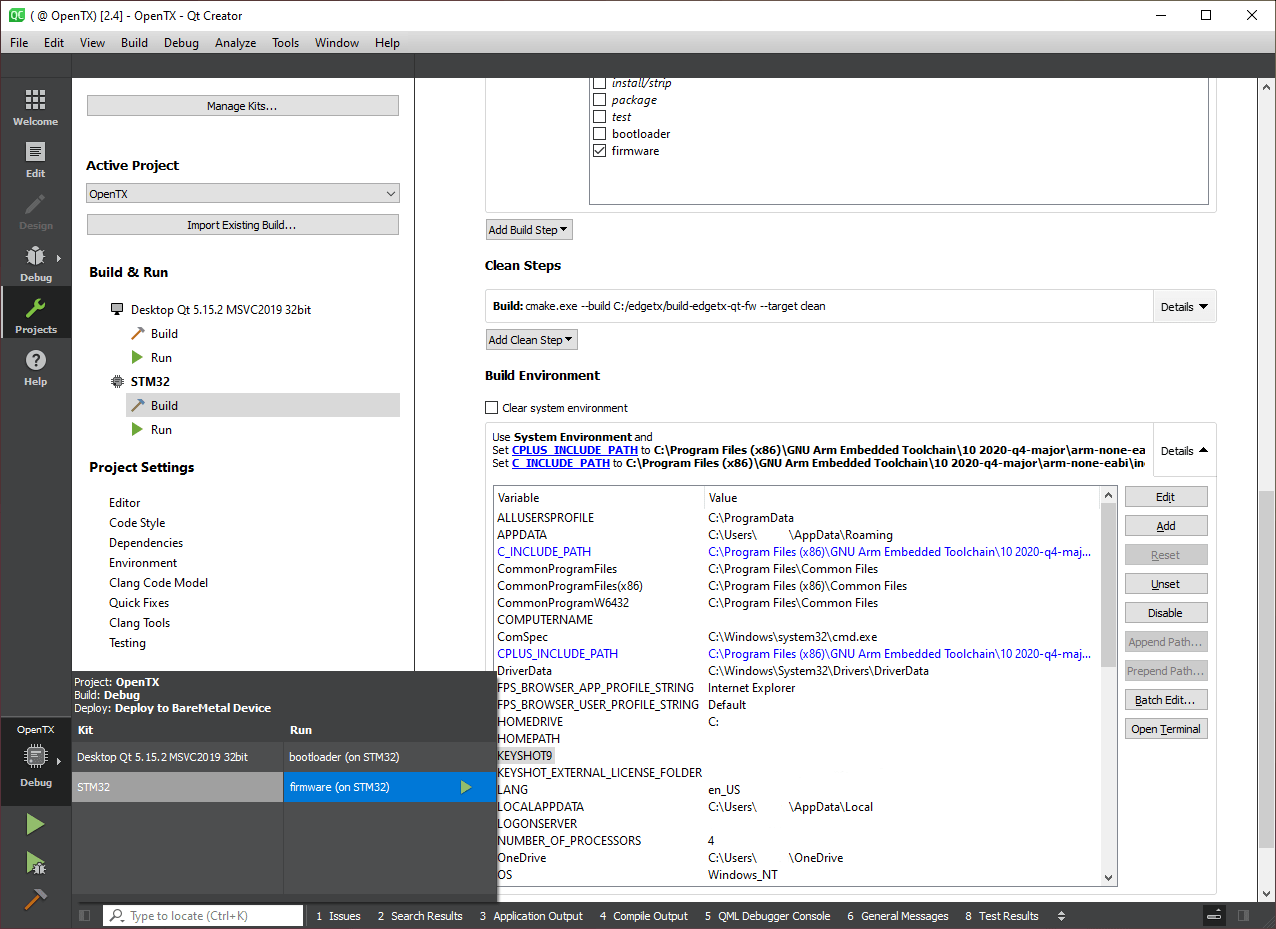
Task: Enable the bootloader build target
Action: point(599,133)
